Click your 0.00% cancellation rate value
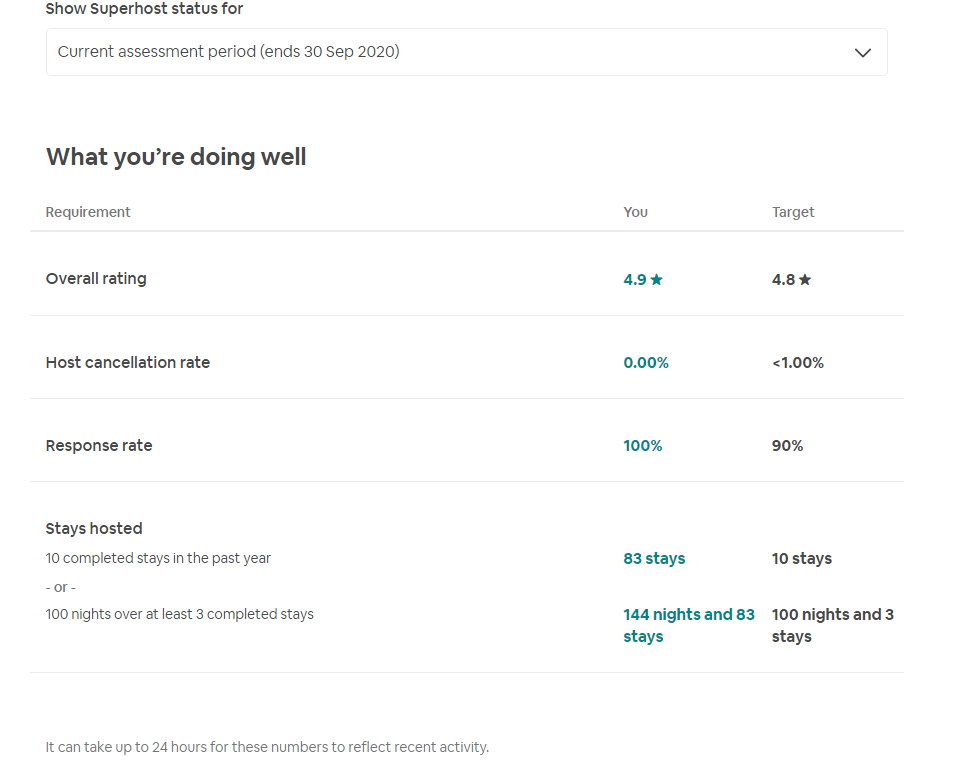 (x=646, y=363)
